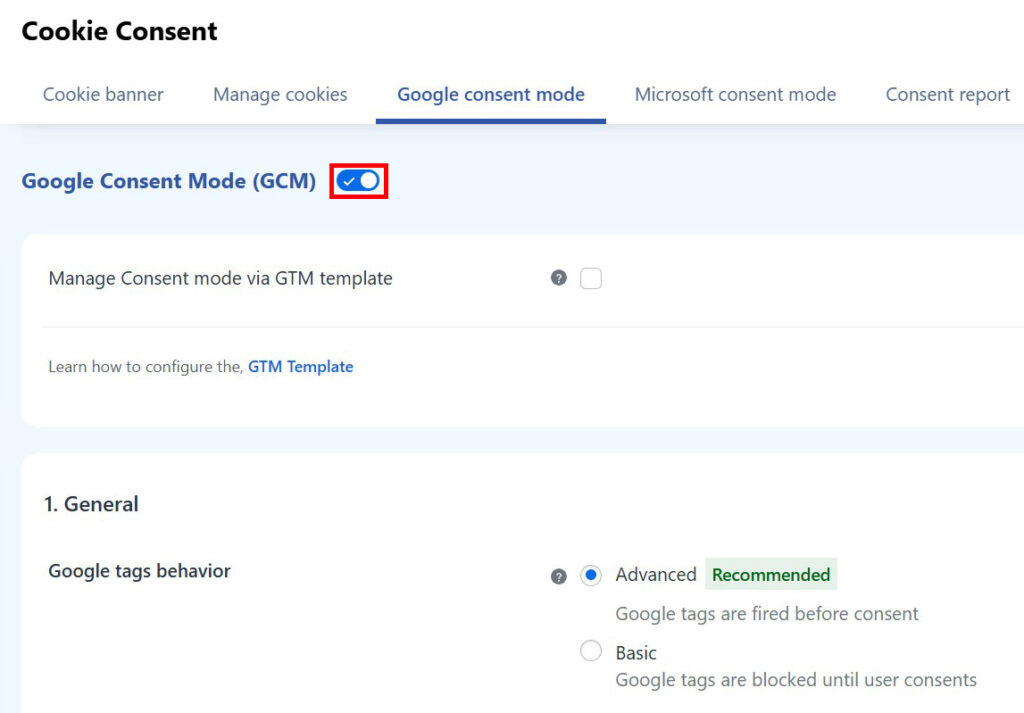The width and height of the screenshot is (1024, 713).
Task: Select the Google consent mode tab
Action: [490, 94]
